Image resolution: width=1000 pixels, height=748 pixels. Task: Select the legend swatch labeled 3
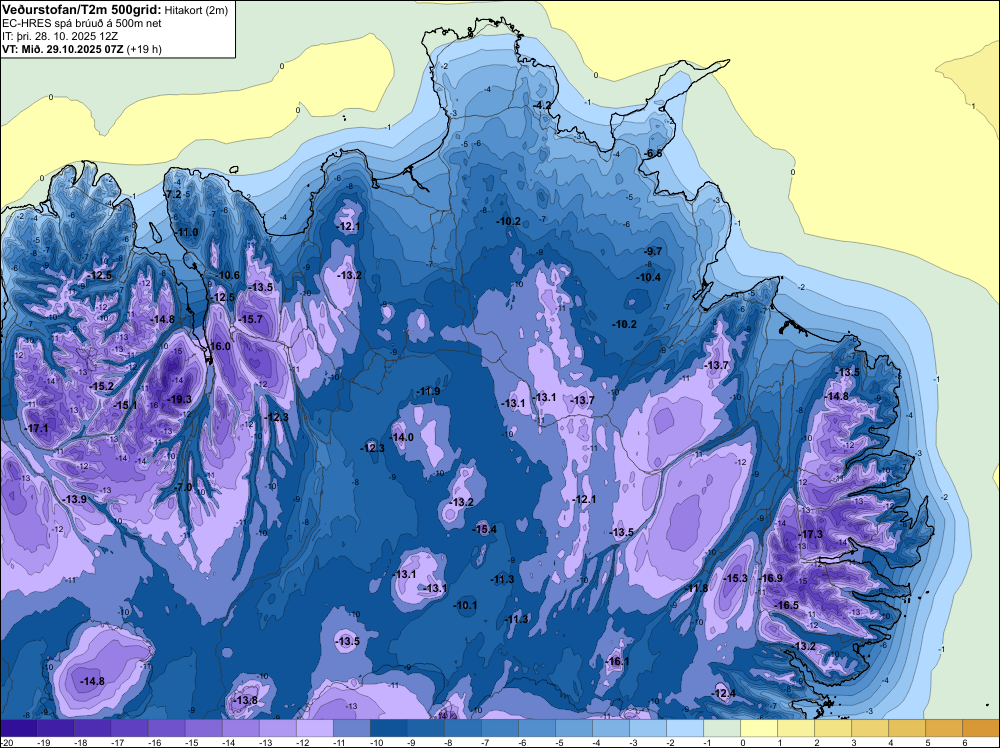pos(870,727)
